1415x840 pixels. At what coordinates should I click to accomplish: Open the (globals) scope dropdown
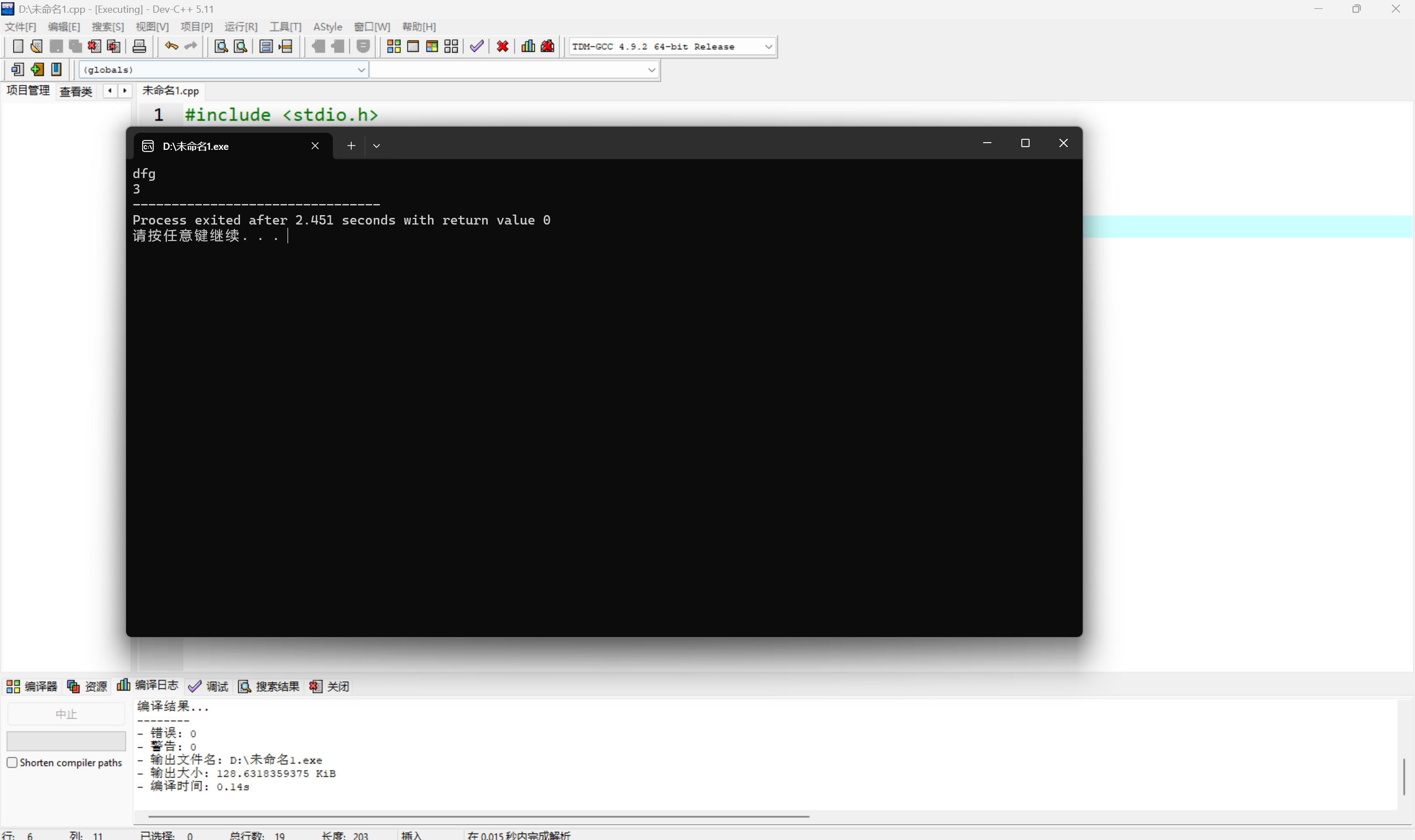pyautogui.click(x=361, y=70)
